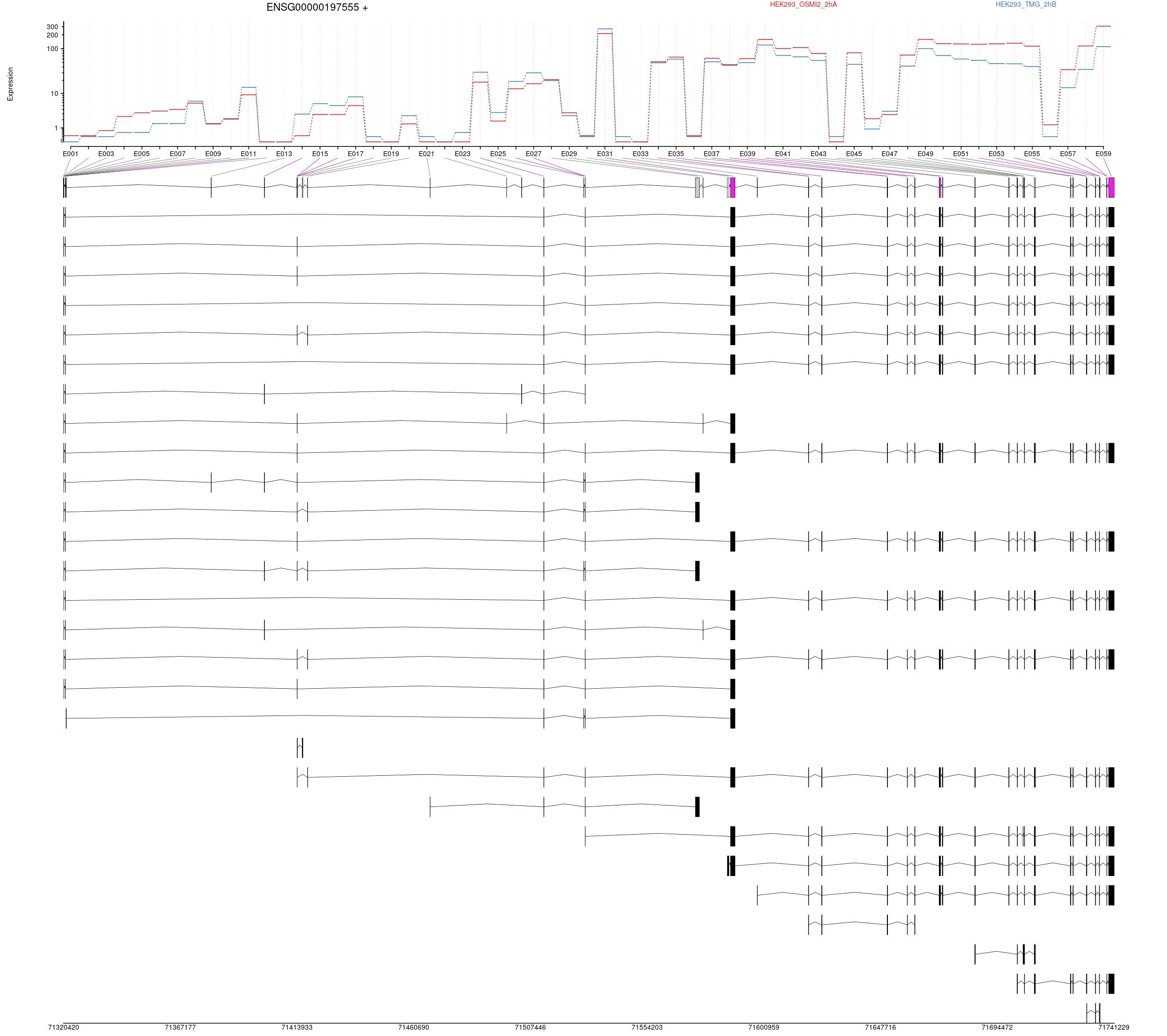Click y-axis tick value 10

(54, 94)
